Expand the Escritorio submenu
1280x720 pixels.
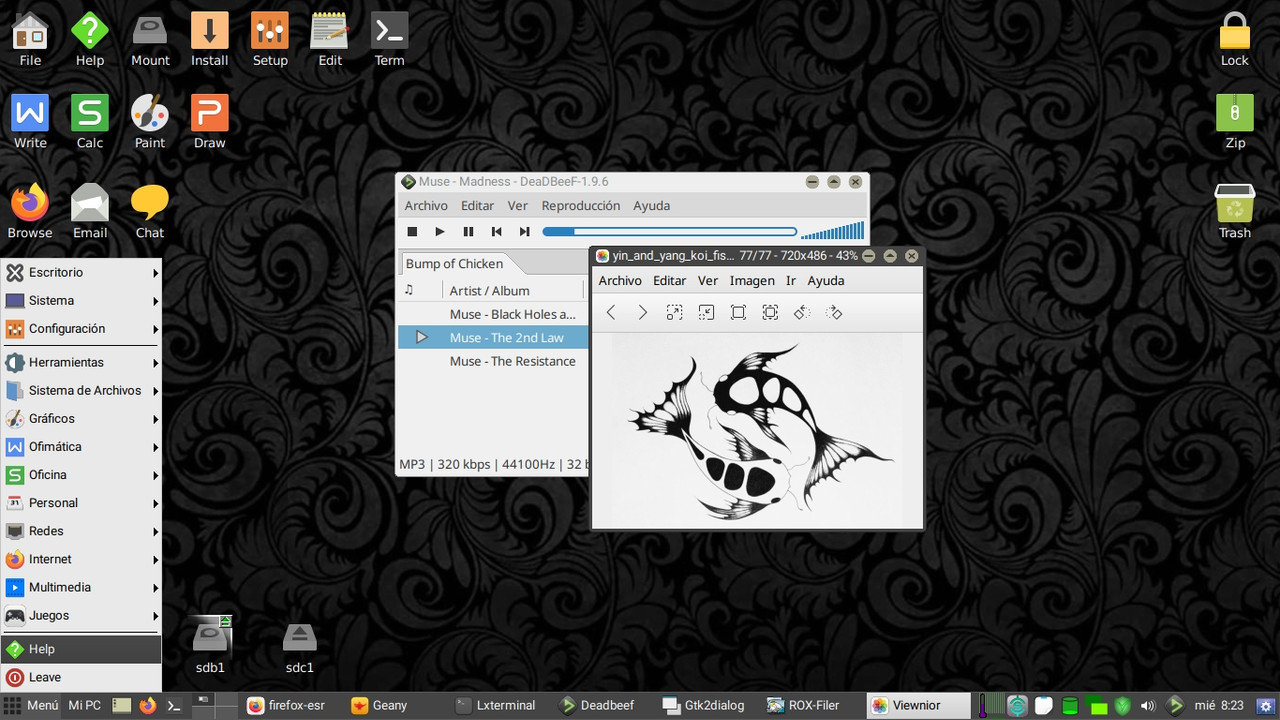coord(81,272)
